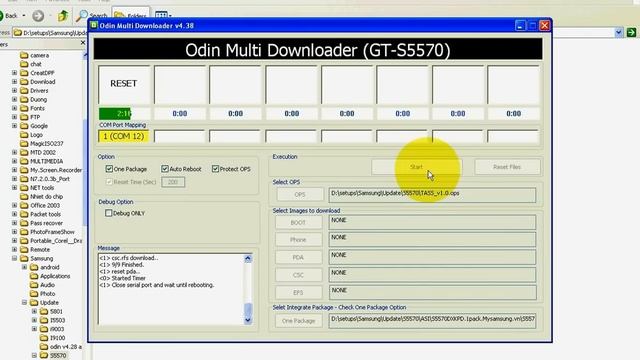
Task: Click the PDA image button
Action: (x=298, y=257)
